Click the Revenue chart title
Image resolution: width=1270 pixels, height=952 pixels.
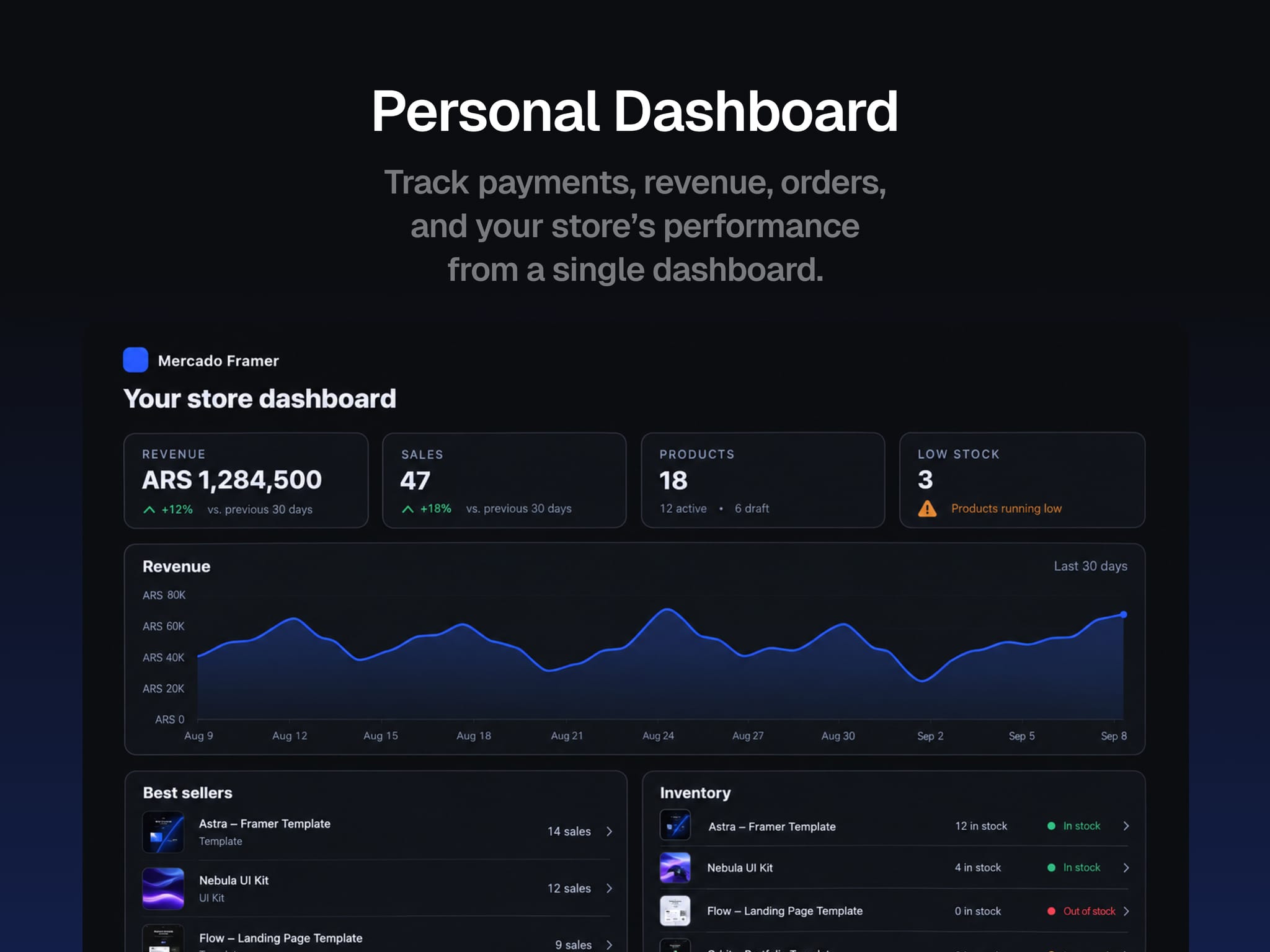pos(176,566)
